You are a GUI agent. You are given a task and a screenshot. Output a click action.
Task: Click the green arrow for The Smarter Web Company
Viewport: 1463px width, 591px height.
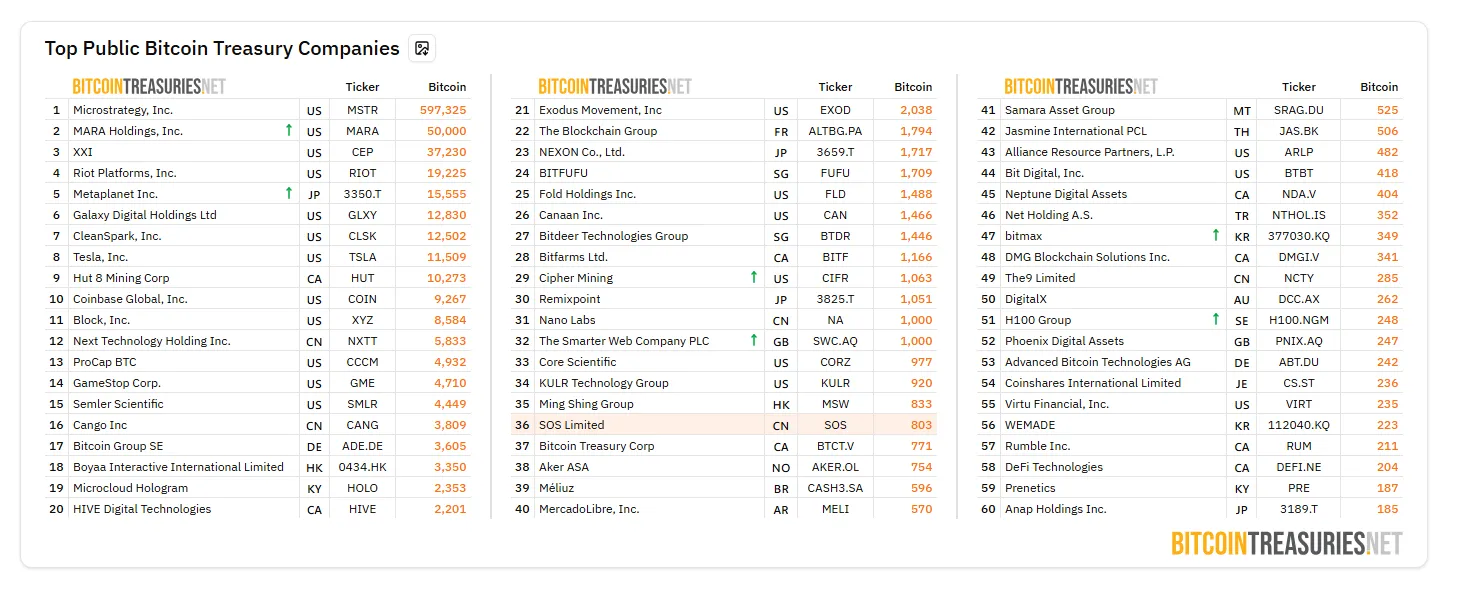754,340
